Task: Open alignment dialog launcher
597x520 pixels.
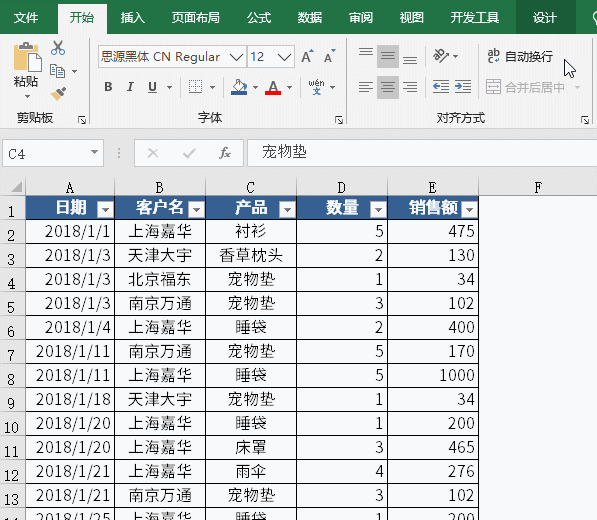Action: [x=585, y=120]
